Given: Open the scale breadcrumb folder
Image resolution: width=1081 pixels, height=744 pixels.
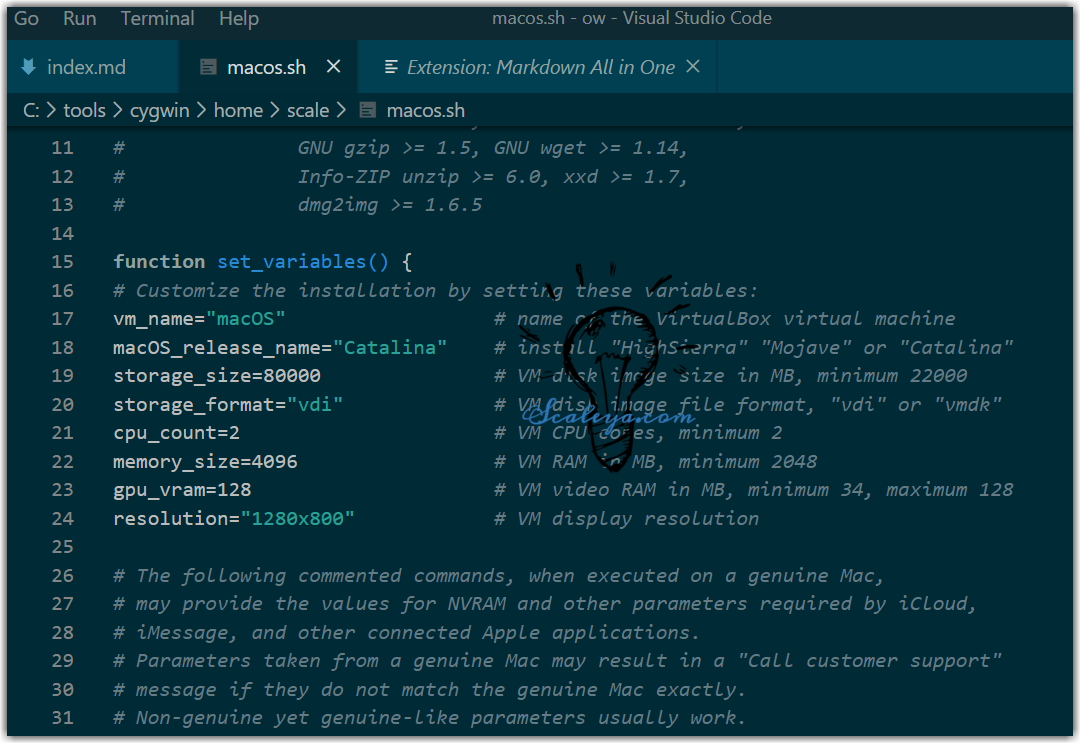Looking at the screenshot, I should pyautogui.click(x=308, y=110).
